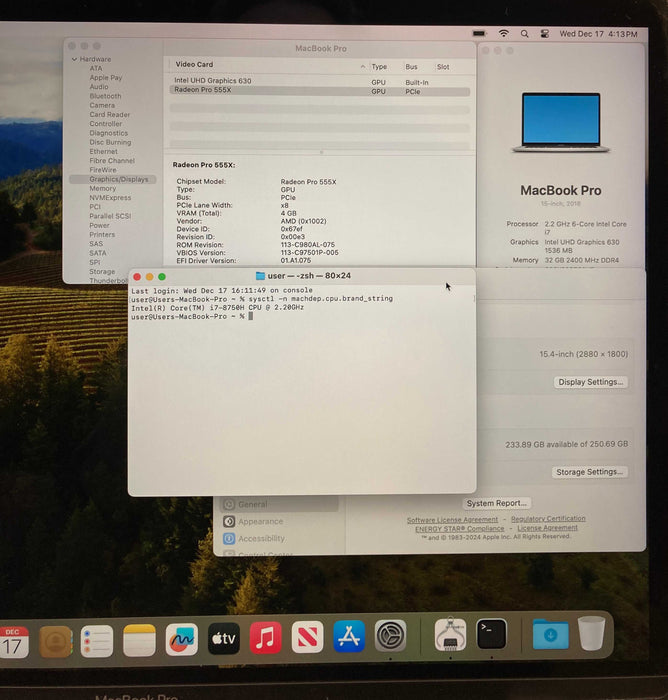Select ATA in the hardware sidebar
Viewport: 668px width, 700px height.
(x=96, y=68)
